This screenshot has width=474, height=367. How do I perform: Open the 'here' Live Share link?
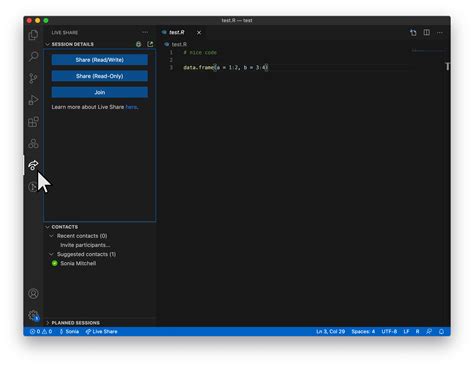pos(131,107)
